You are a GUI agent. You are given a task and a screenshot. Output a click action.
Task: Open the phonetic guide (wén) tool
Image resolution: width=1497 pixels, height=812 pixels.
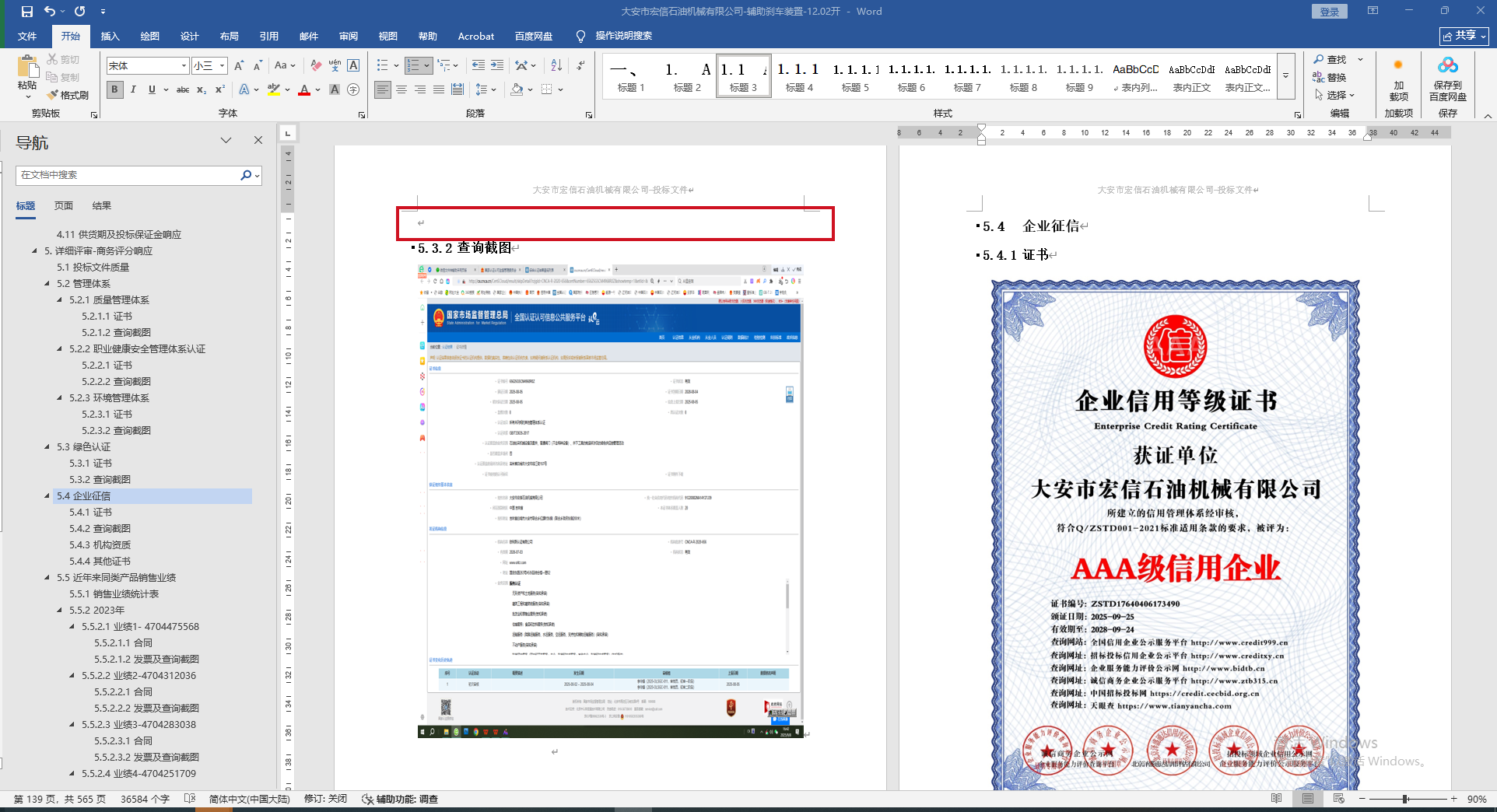pyautogui.click(x=335, y=66)
